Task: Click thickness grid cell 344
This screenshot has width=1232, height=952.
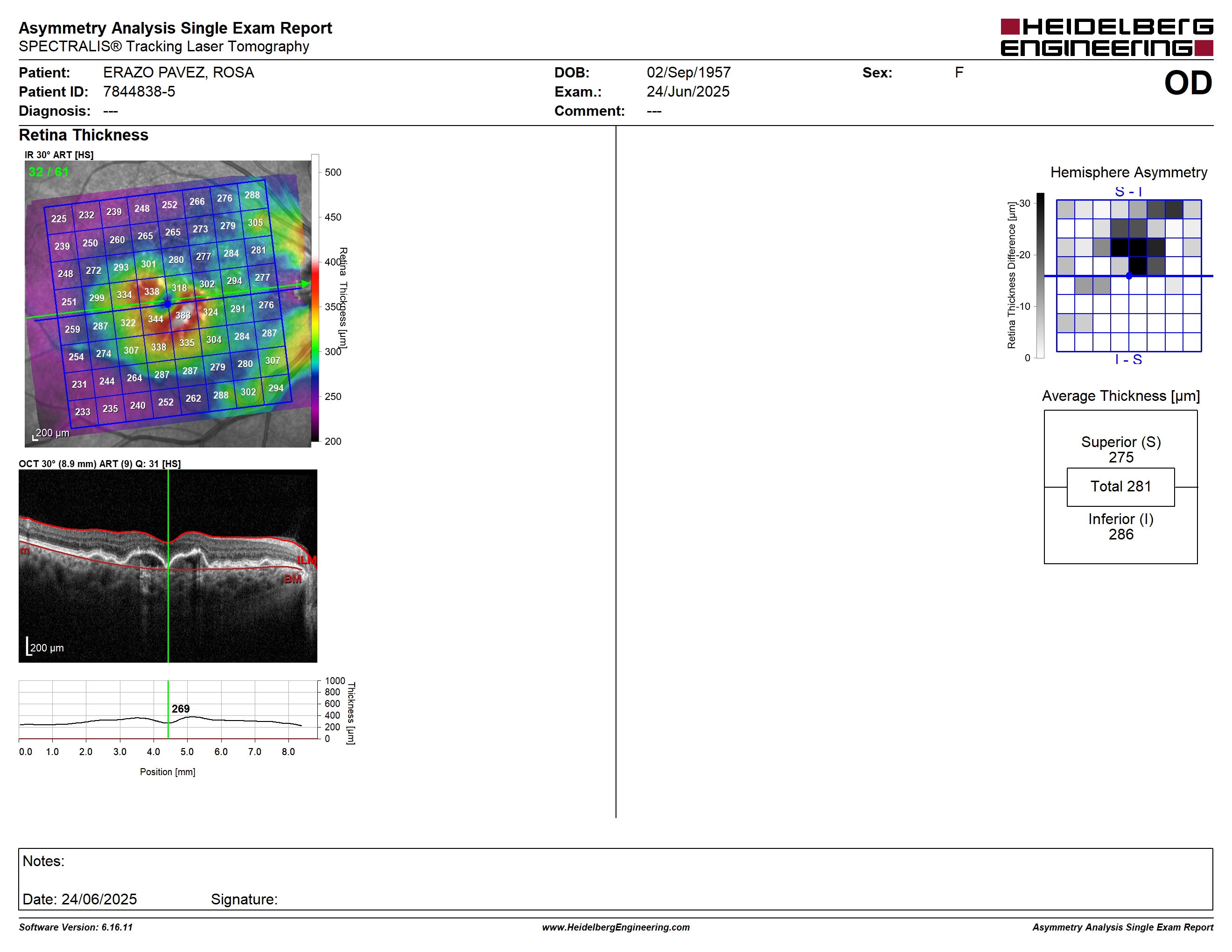Action: pos(155,319)
